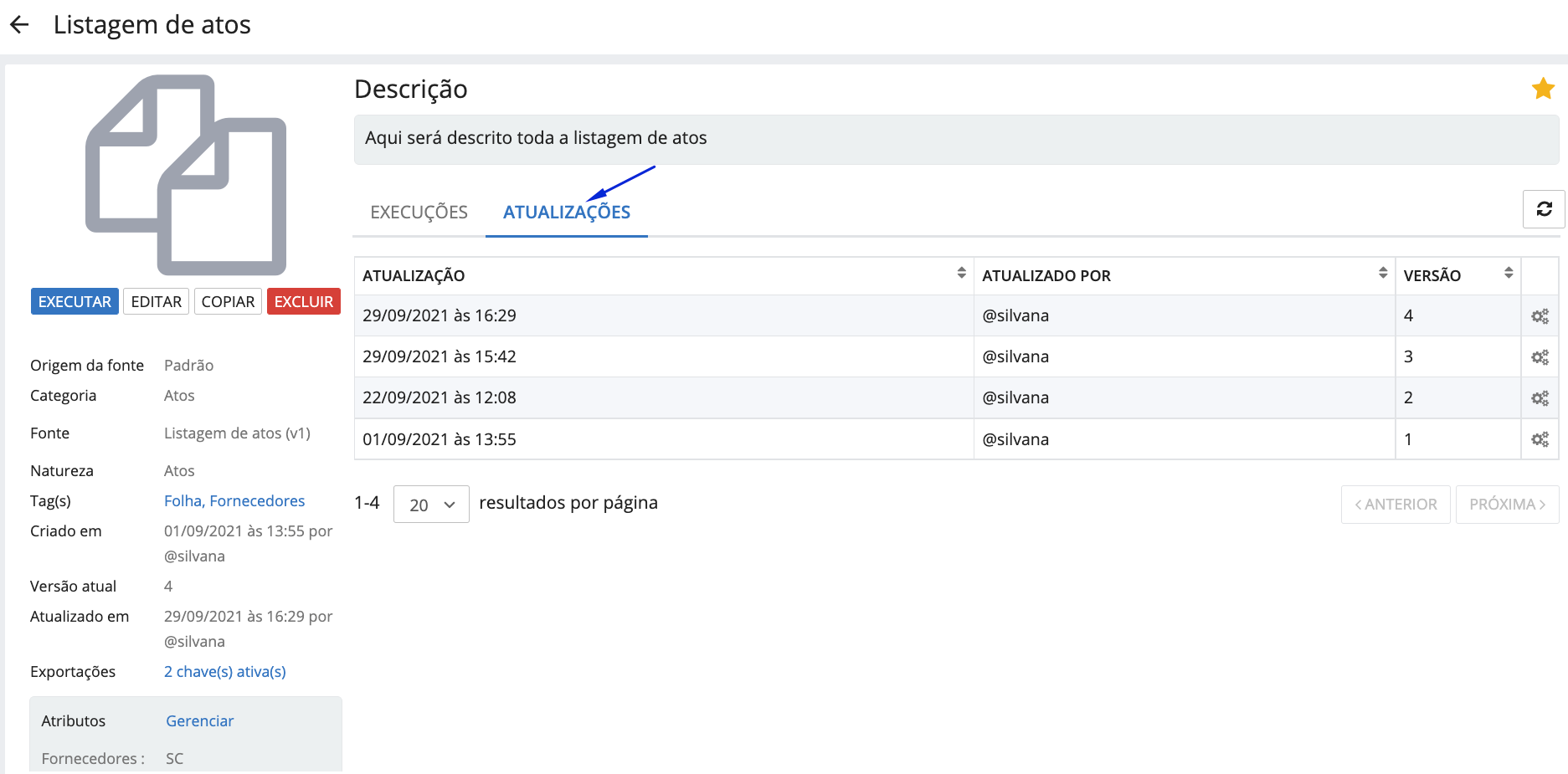This screenshot has width=1568, height=774.
Task: Toggle the favorite star icon
Action: point(1543,88)
